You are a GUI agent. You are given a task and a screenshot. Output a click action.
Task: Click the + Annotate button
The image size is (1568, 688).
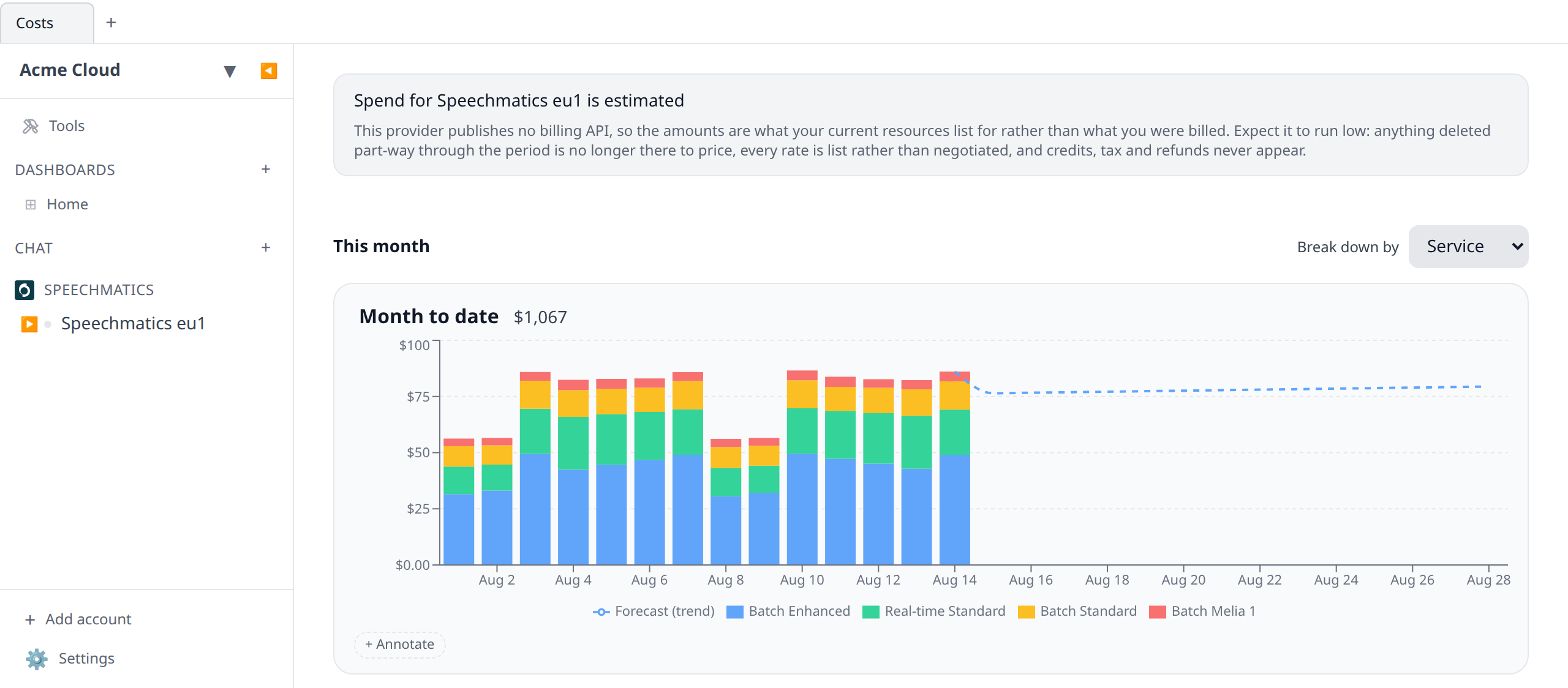tap(399, 645)
